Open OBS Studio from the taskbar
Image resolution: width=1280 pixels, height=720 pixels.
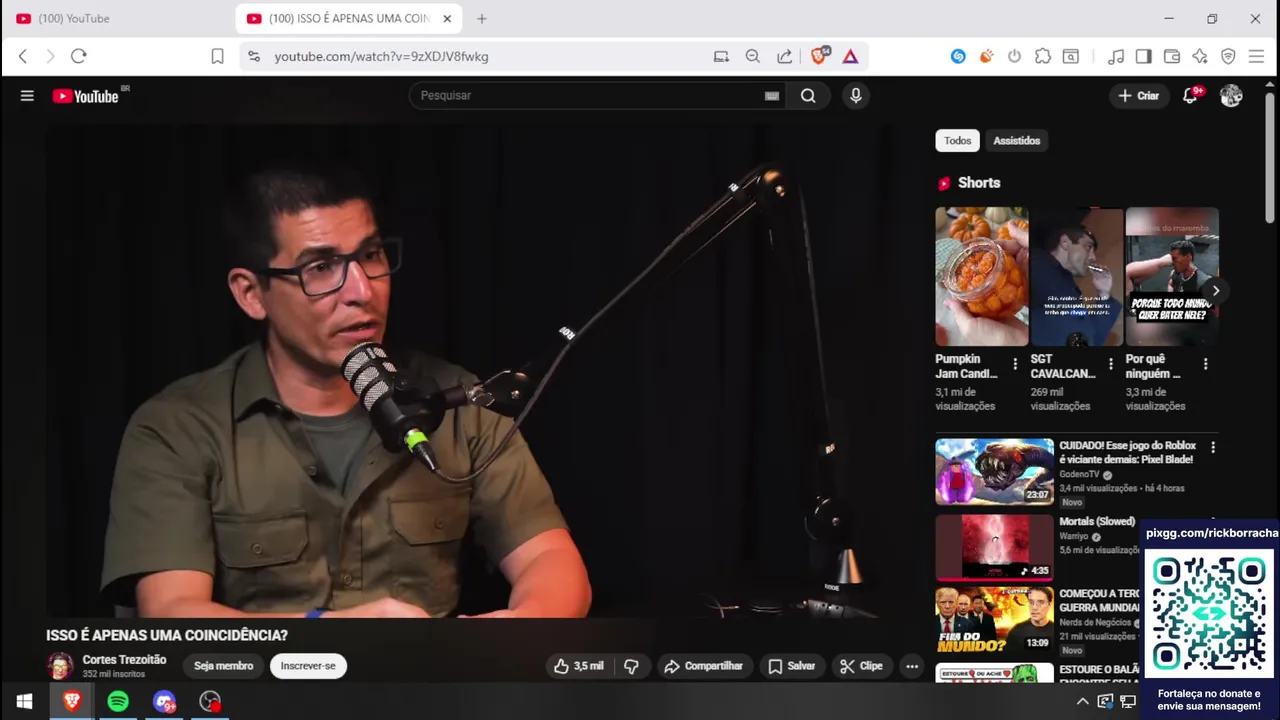[210, 702]
